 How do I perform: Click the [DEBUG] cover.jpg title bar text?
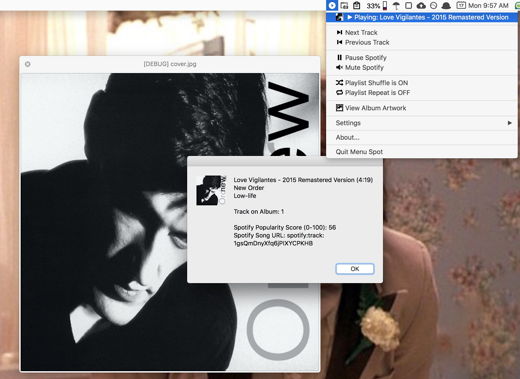click(170, 64)
